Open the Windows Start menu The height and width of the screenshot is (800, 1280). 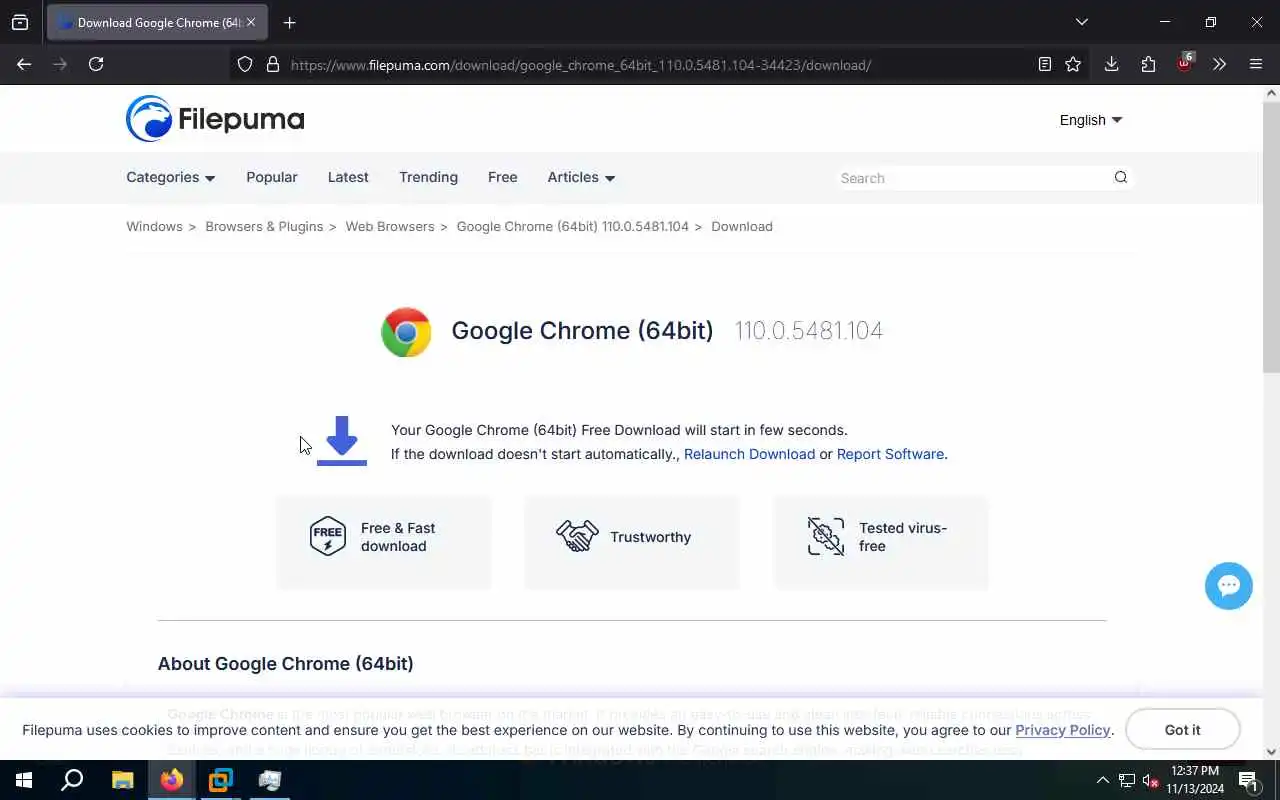click(24, 780)
